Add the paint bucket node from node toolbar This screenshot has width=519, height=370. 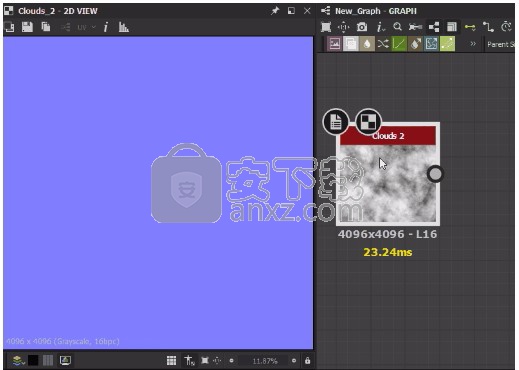(415, 44)
